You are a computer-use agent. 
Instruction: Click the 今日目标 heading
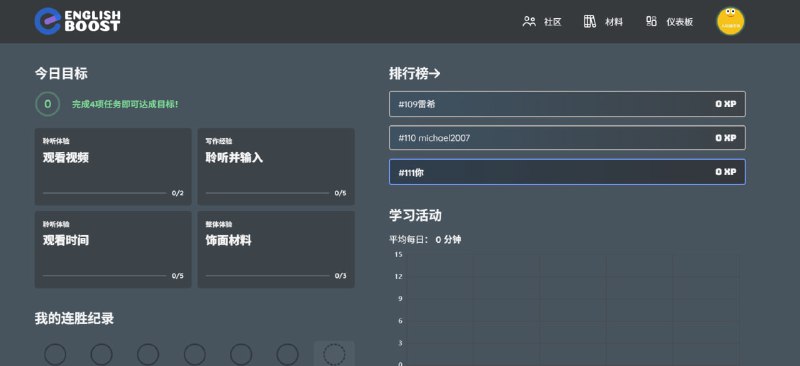[x=61, y=74]
